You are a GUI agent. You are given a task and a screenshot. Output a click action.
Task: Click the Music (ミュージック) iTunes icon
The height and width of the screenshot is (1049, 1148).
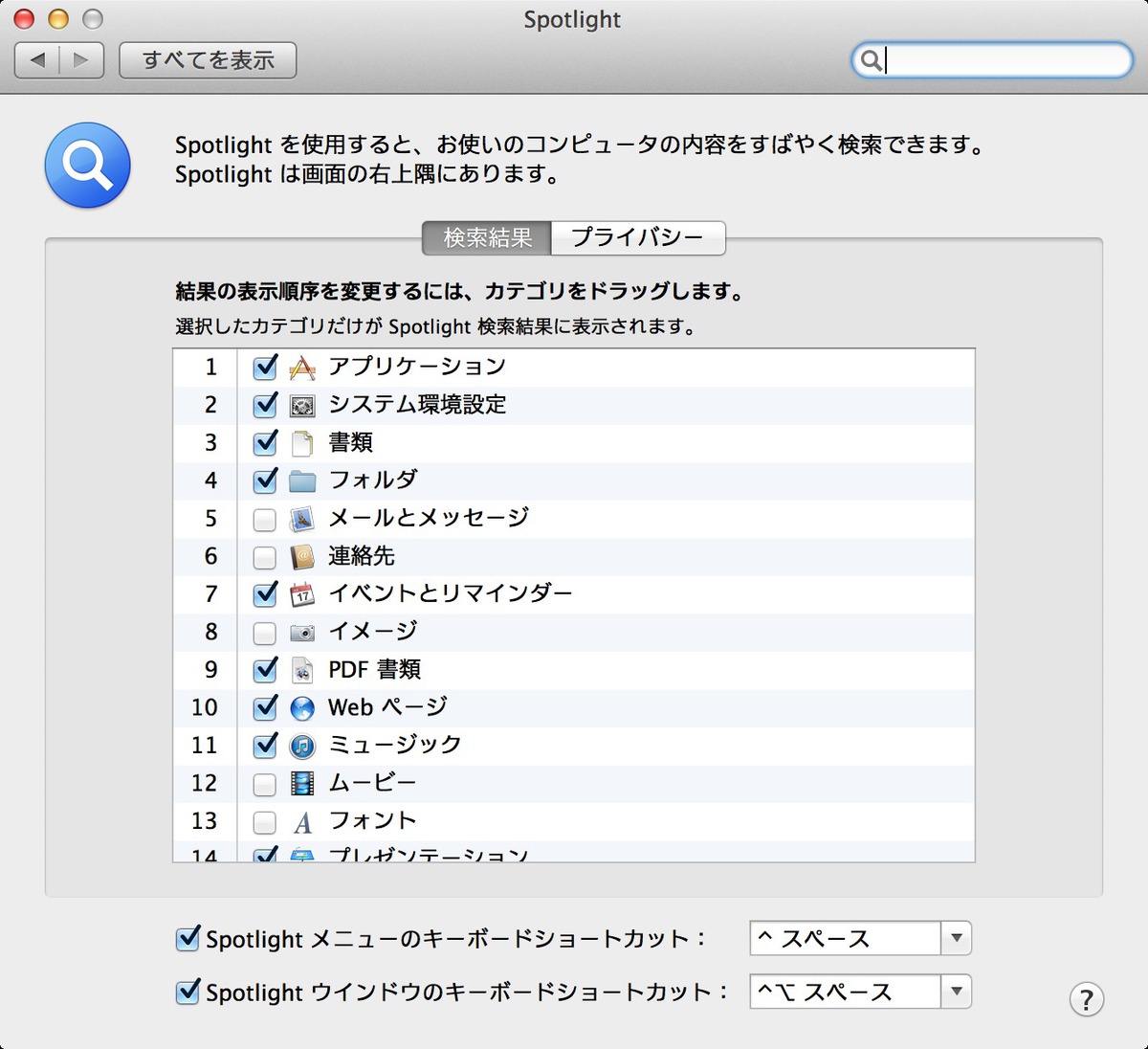click(302, 746)
